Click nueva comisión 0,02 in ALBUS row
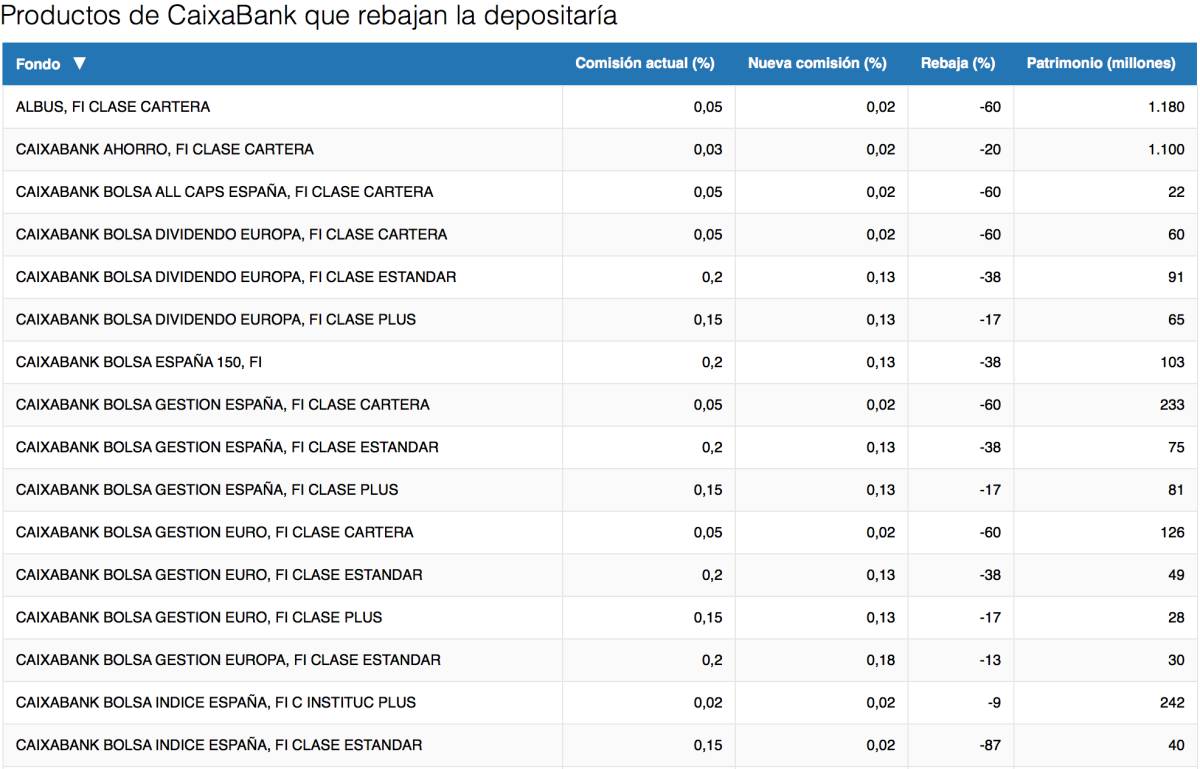Viewport: 1200px width, 769px height. tap(881, 107)
